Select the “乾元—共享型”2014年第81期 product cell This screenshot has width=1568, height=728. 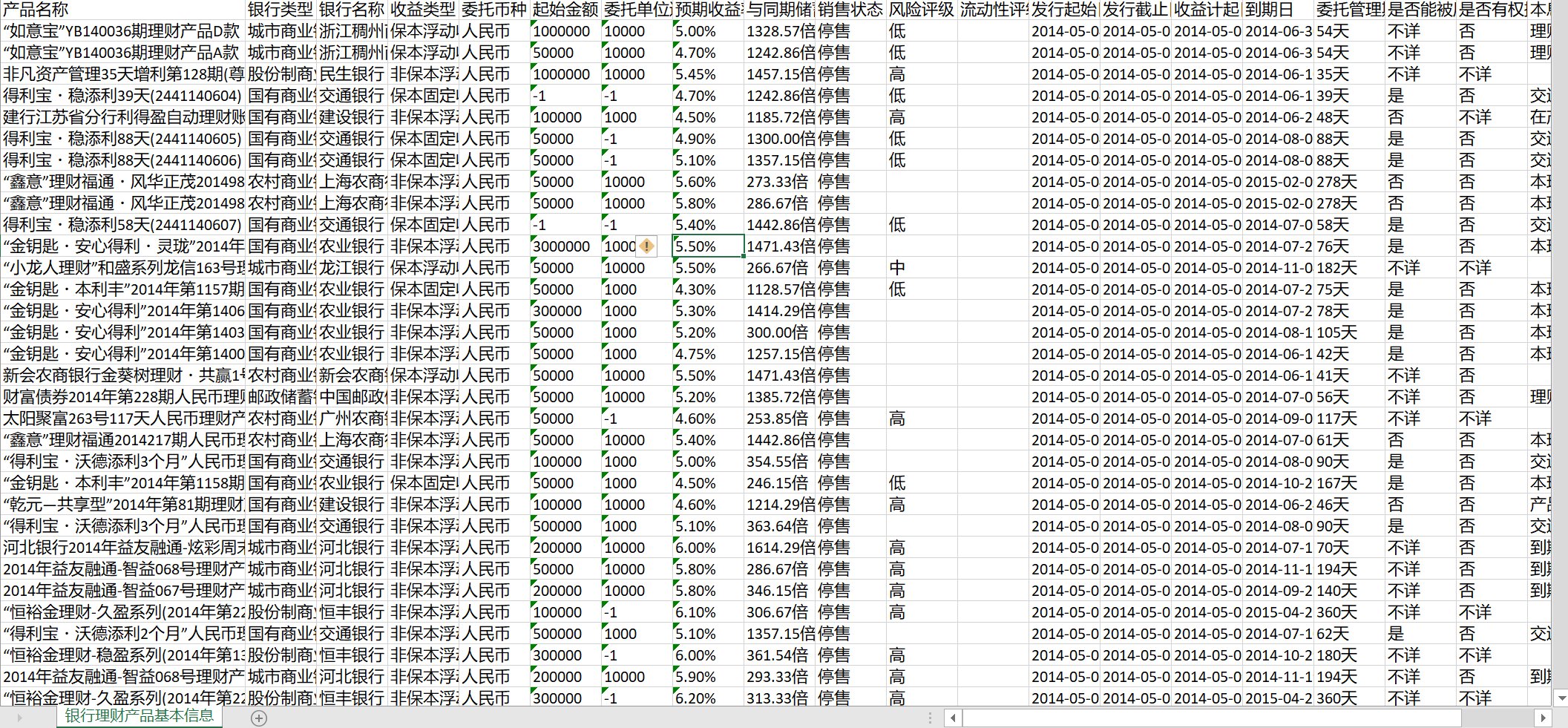[123, 505]
